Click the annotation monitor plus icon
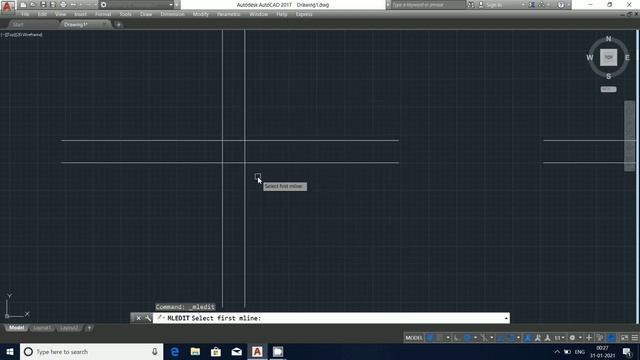This screenshot has width=640, height=360. 589,338
